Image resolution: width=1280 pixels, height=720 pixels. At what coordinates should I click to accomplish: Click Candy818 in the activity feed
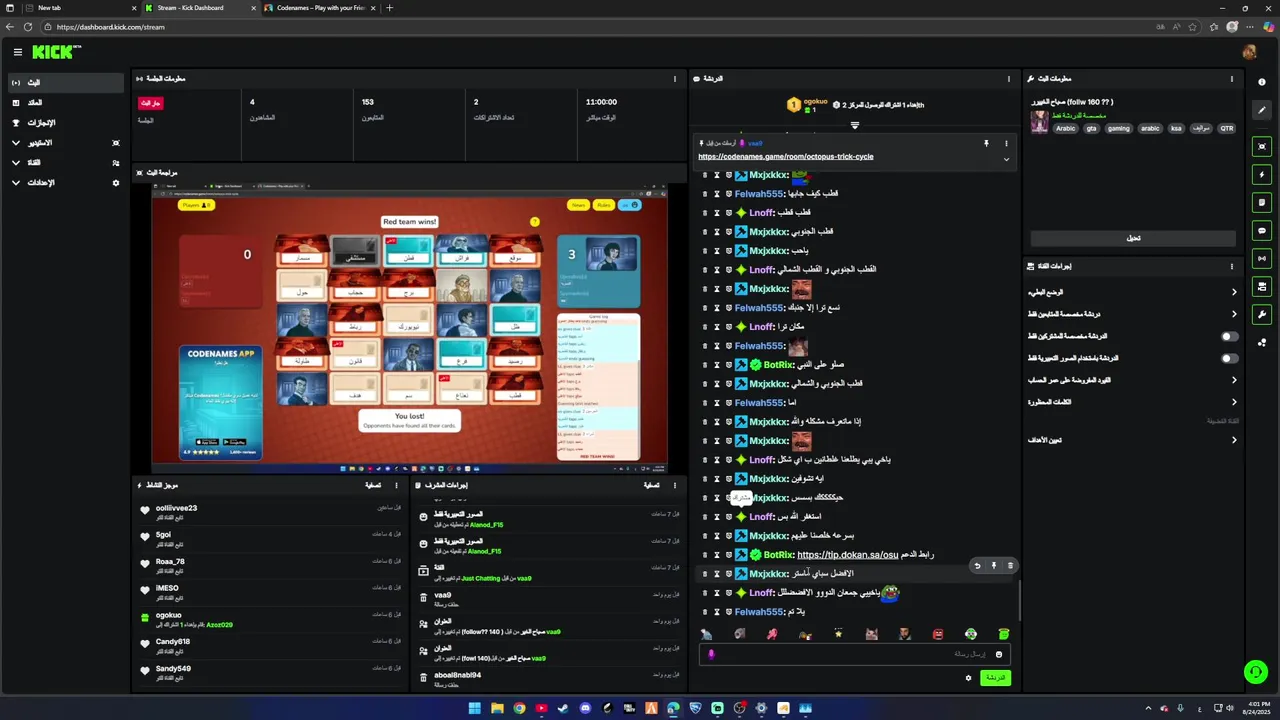pyautogui.click(x=173, y=642)
